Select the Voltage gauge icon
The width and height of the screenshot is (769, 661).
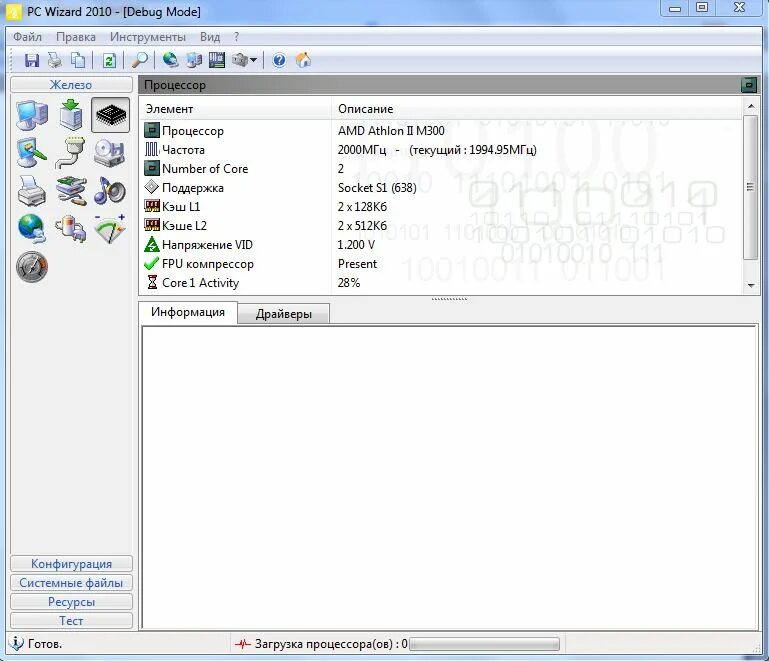tap(110, 229)
